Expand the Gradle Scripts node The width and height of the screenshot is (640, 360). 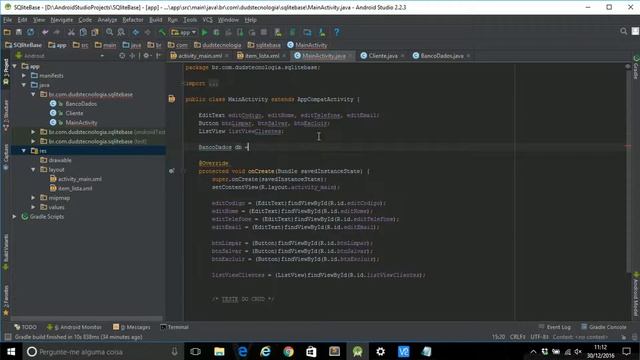coord(15,216)
